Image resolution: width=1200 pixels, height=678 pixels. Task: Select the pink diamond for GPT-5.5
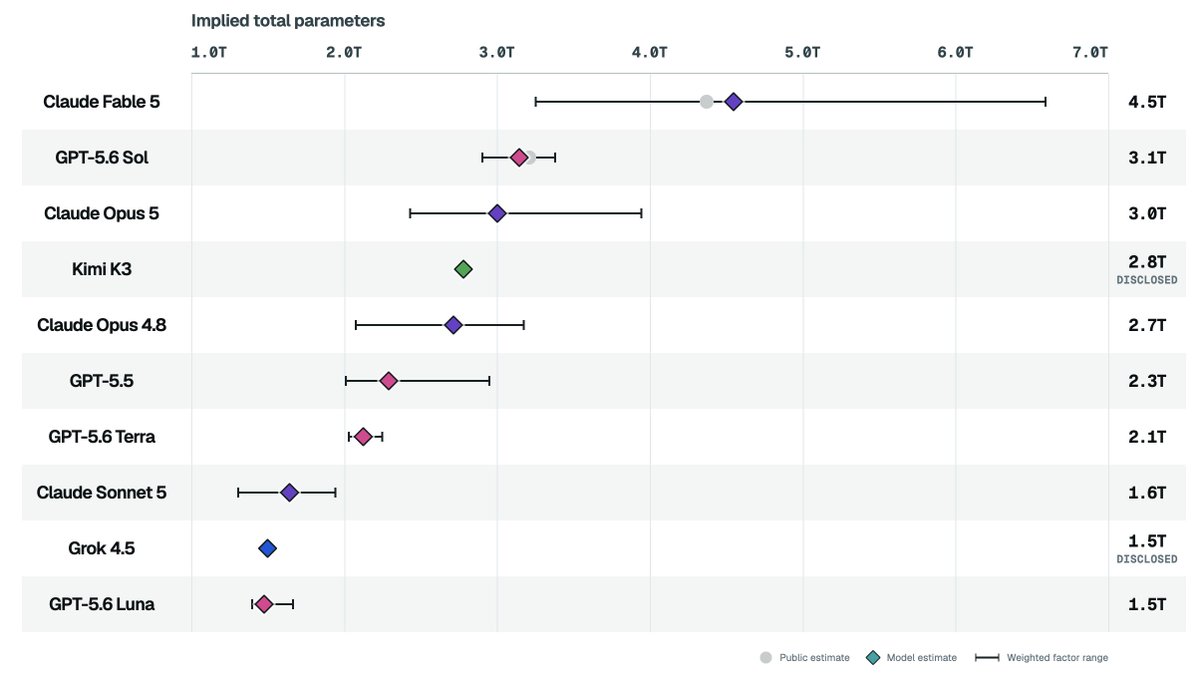389,380
